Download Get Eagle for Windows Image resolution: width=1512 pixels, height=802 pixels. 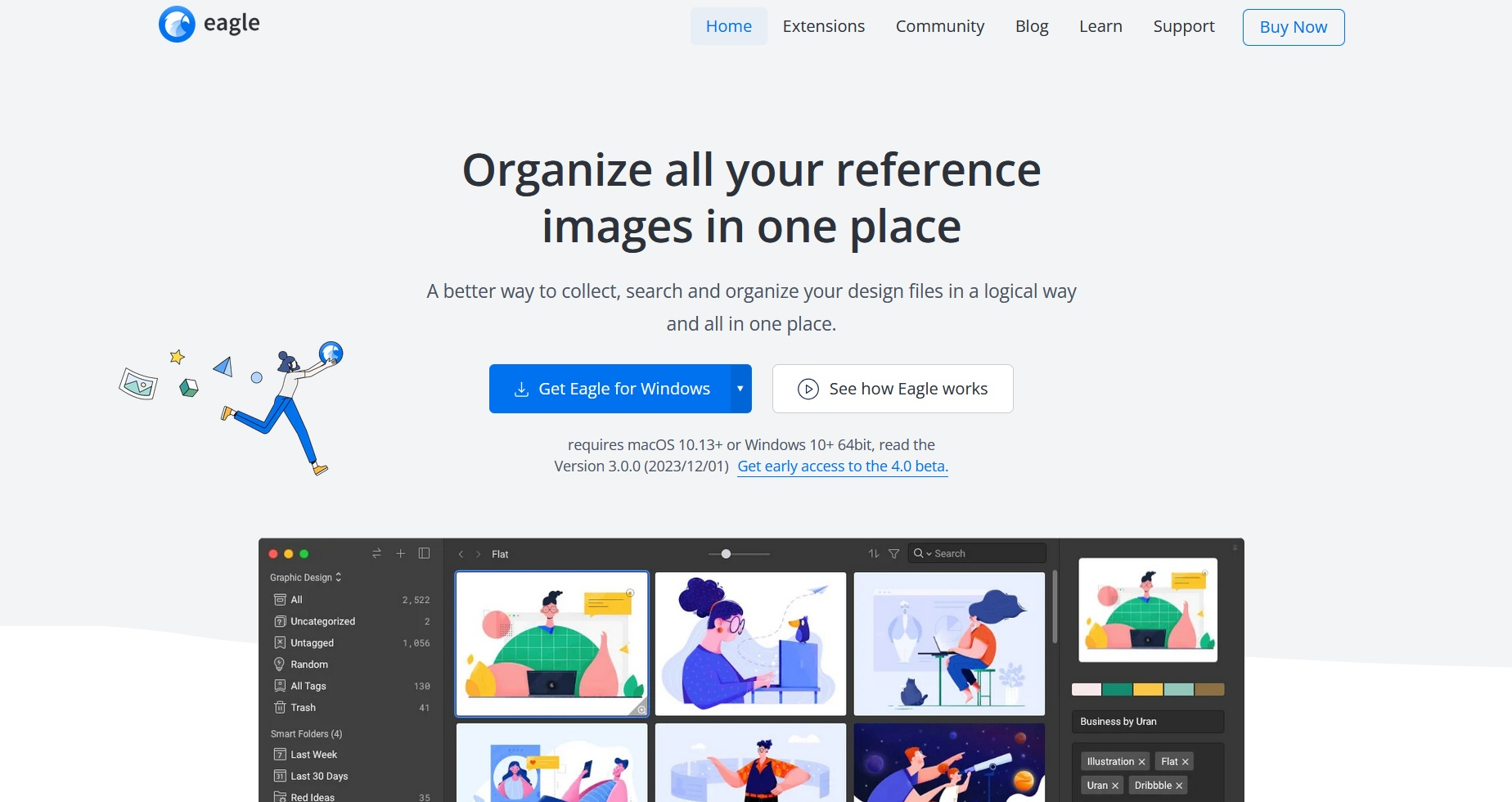coord(610,389)
